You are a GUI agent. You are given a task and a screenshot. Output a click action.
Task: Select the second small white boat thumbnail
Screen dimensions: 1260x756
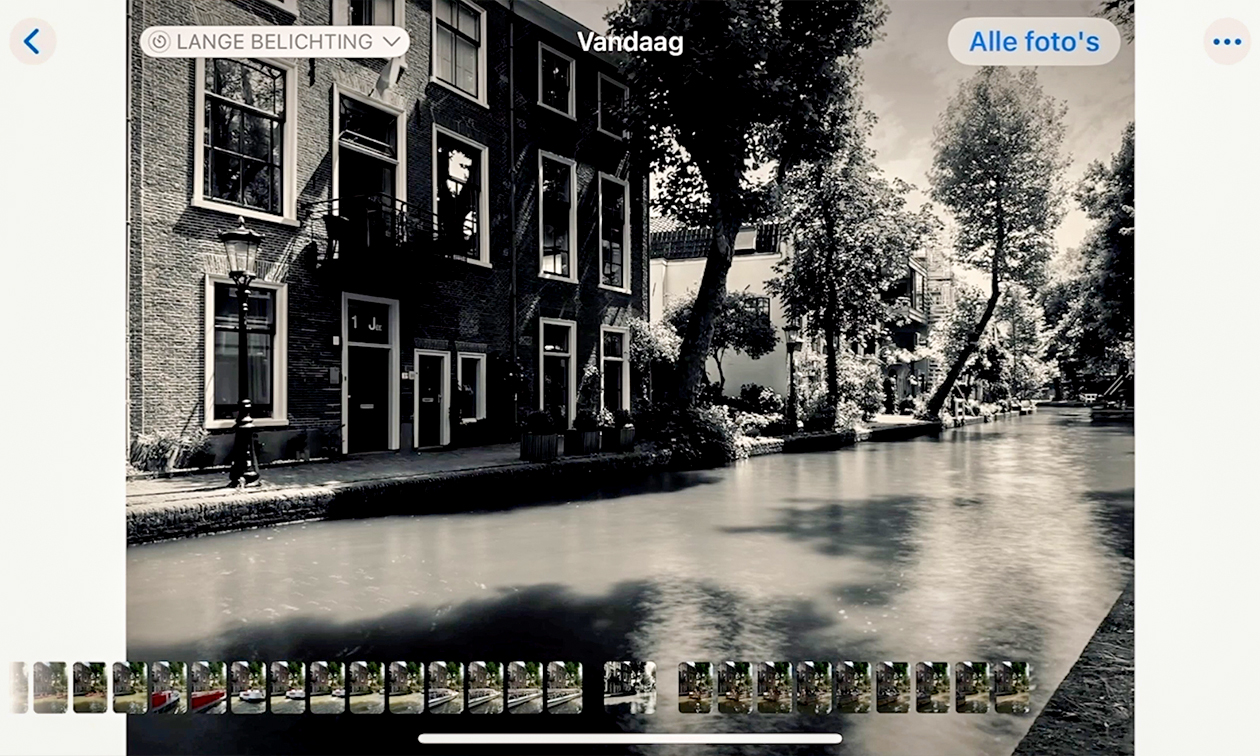(x=287, y=687)
